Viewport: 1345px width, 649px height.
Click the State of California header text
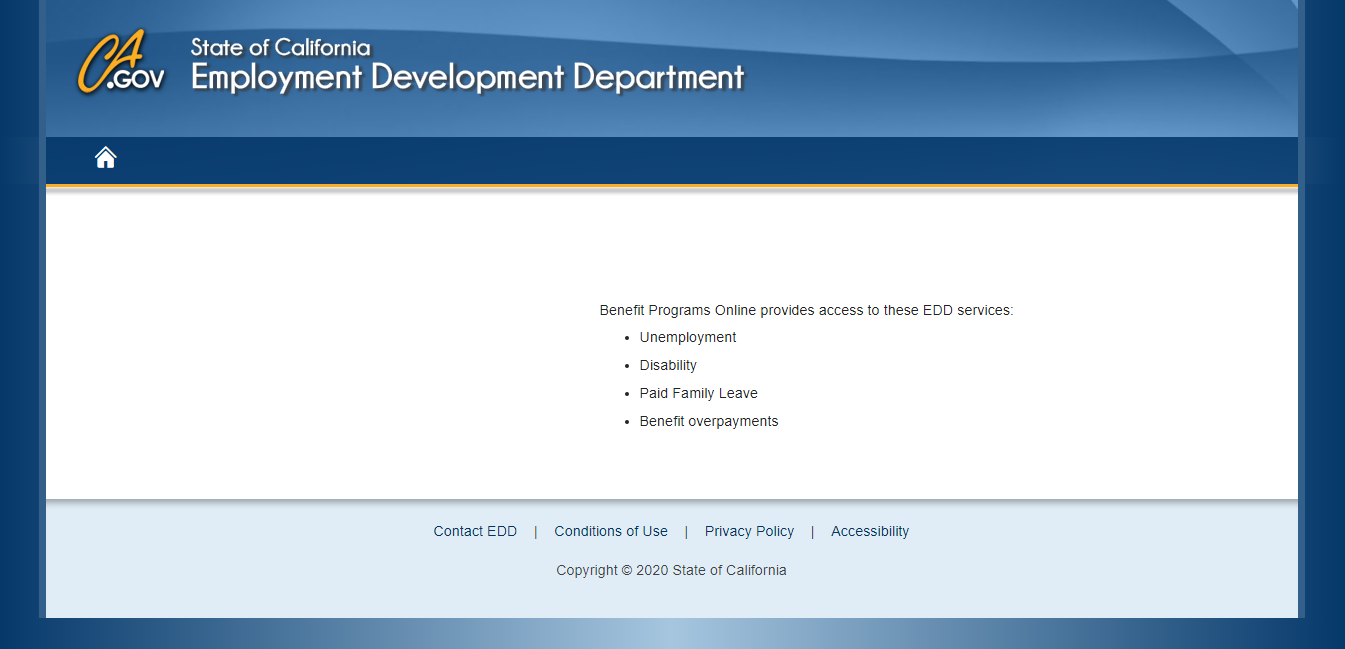click(278, 46)
